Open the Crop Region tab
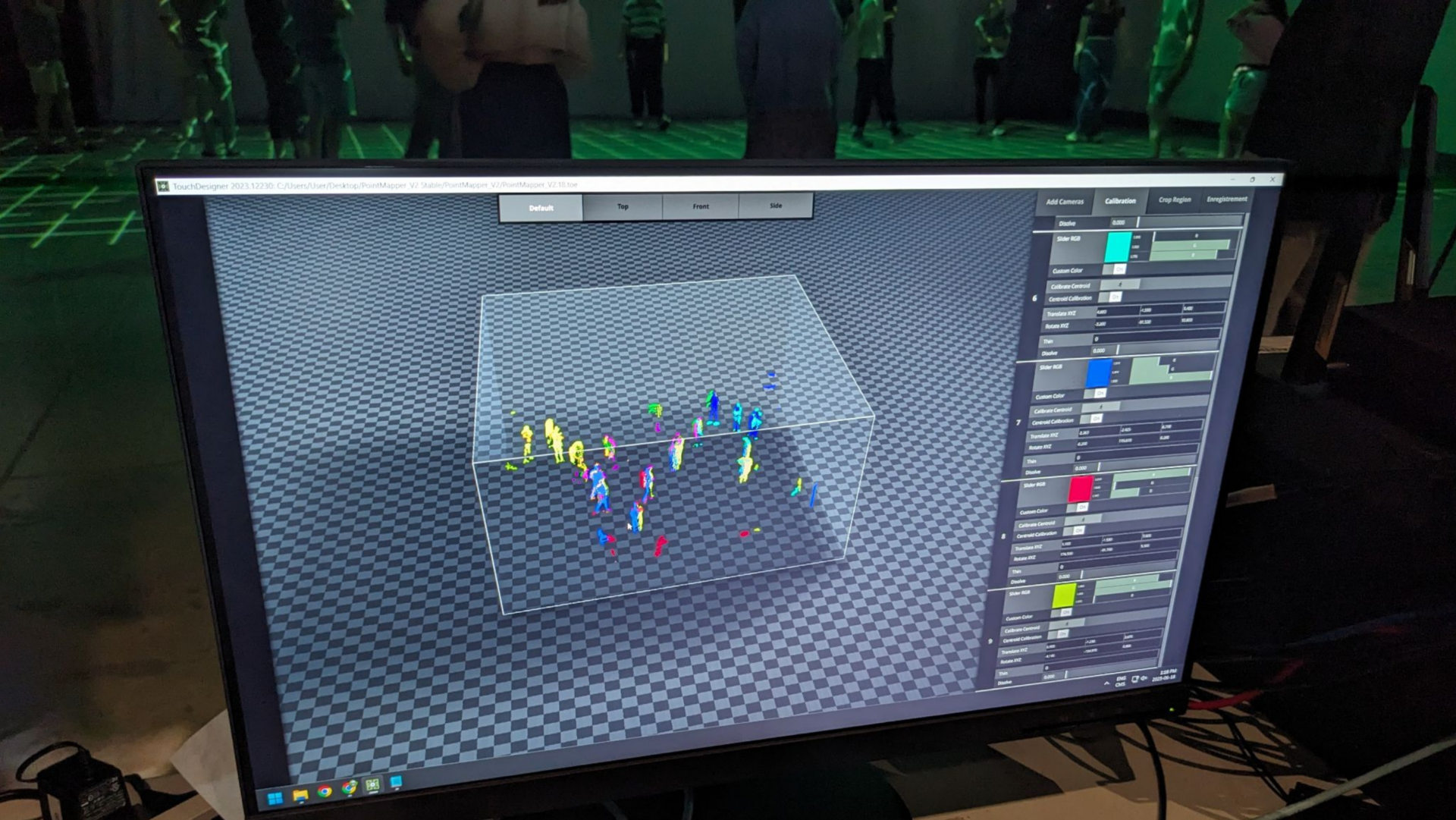Image resolution: width=1456 pixels, height=820 pixels. click(1174, 200)
